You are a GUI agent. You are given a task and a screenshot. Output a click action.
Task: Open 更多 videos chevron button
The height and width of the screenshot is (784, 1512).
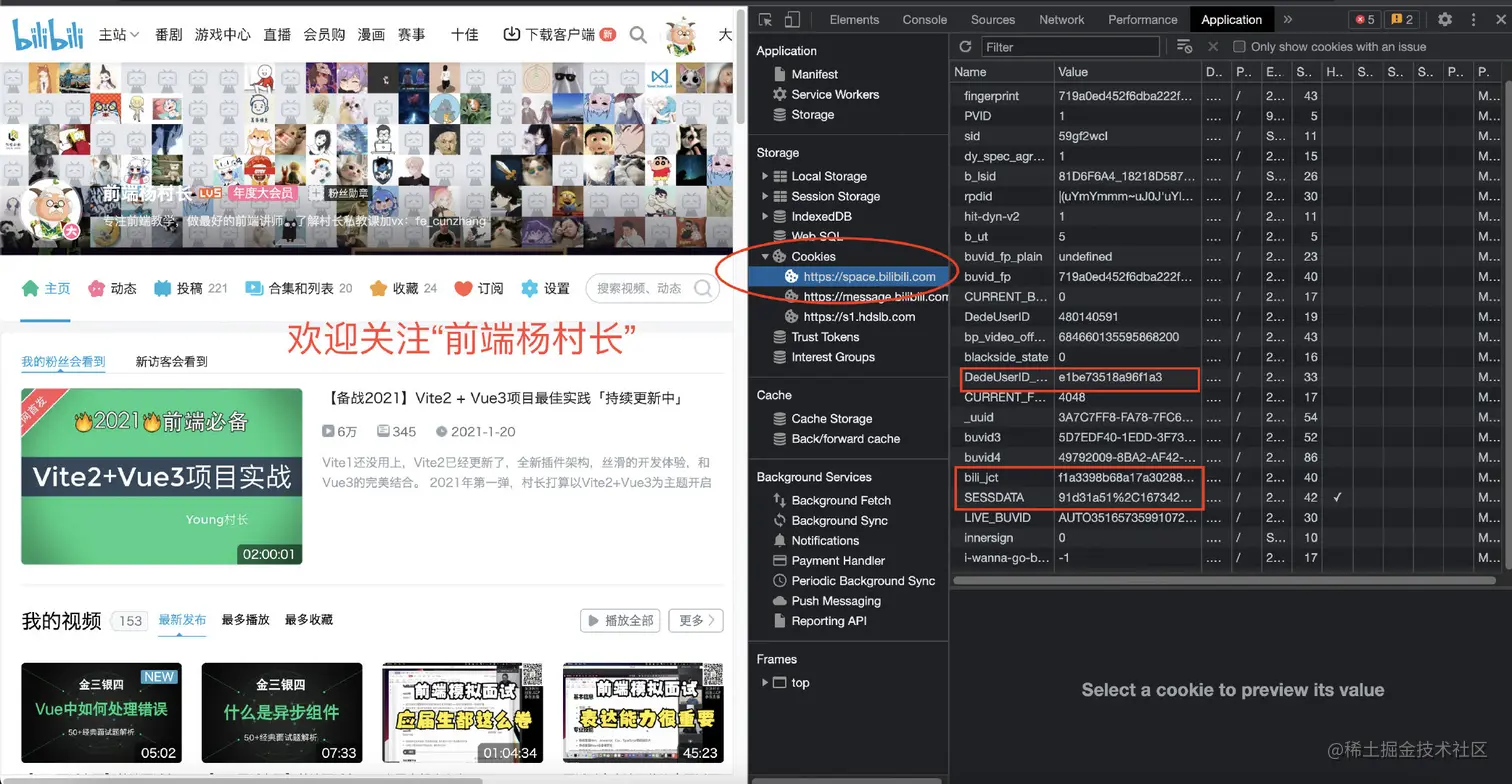coord(696,620)
